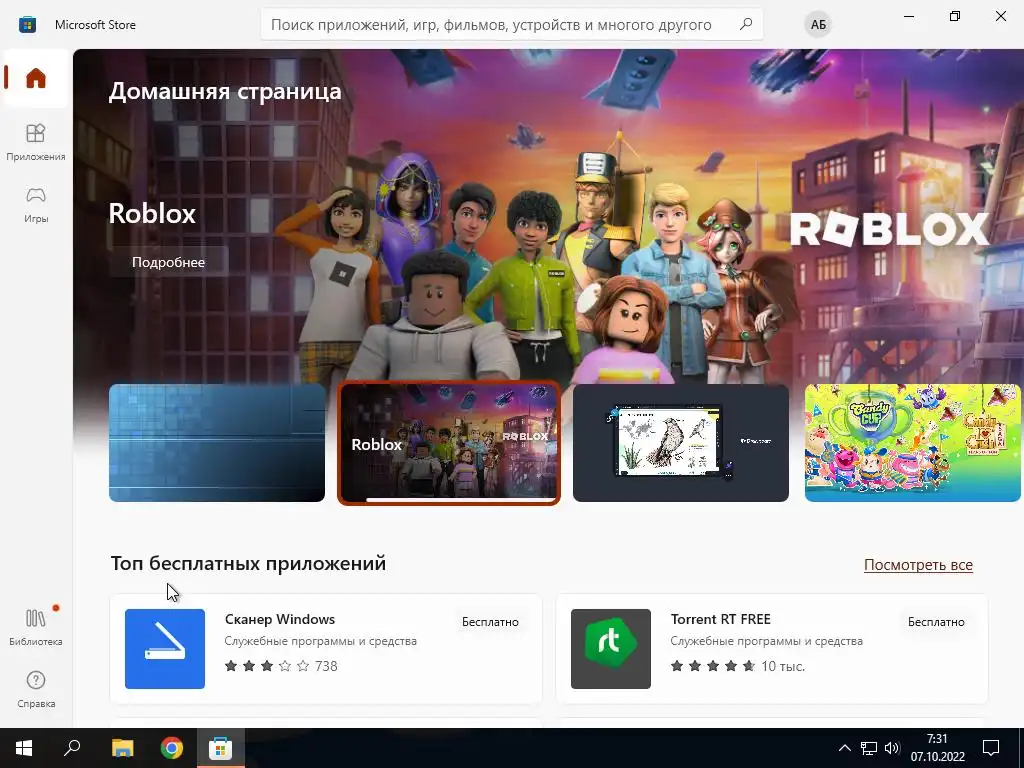This screenshot has width=1024, height=768.
Task: Launch Google Chrome from taskbar
Action: (172, 748)
